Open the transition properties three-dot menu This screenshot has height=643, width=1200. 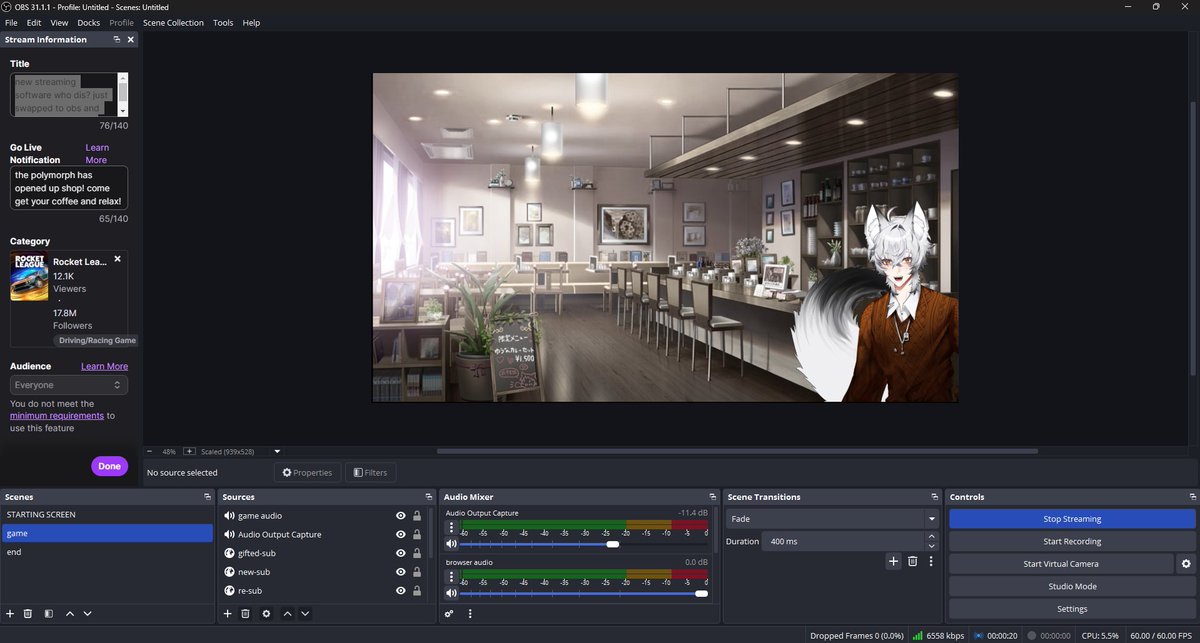pyautogui.click(x=931, y=561)
